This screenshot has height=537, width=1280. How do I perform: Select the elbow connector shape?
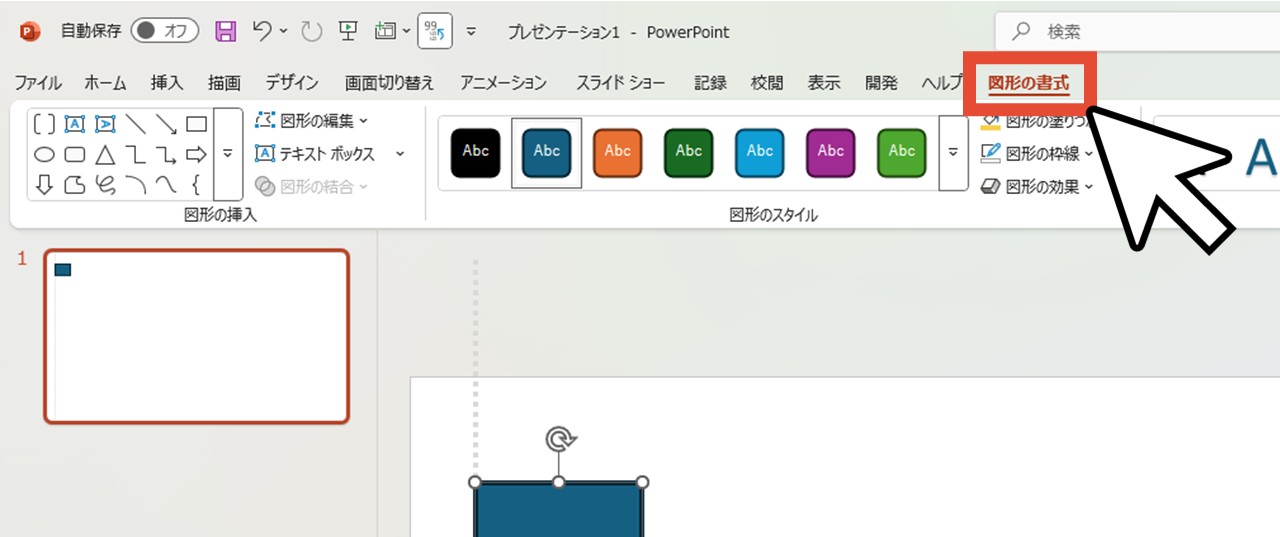click(135, 155)
